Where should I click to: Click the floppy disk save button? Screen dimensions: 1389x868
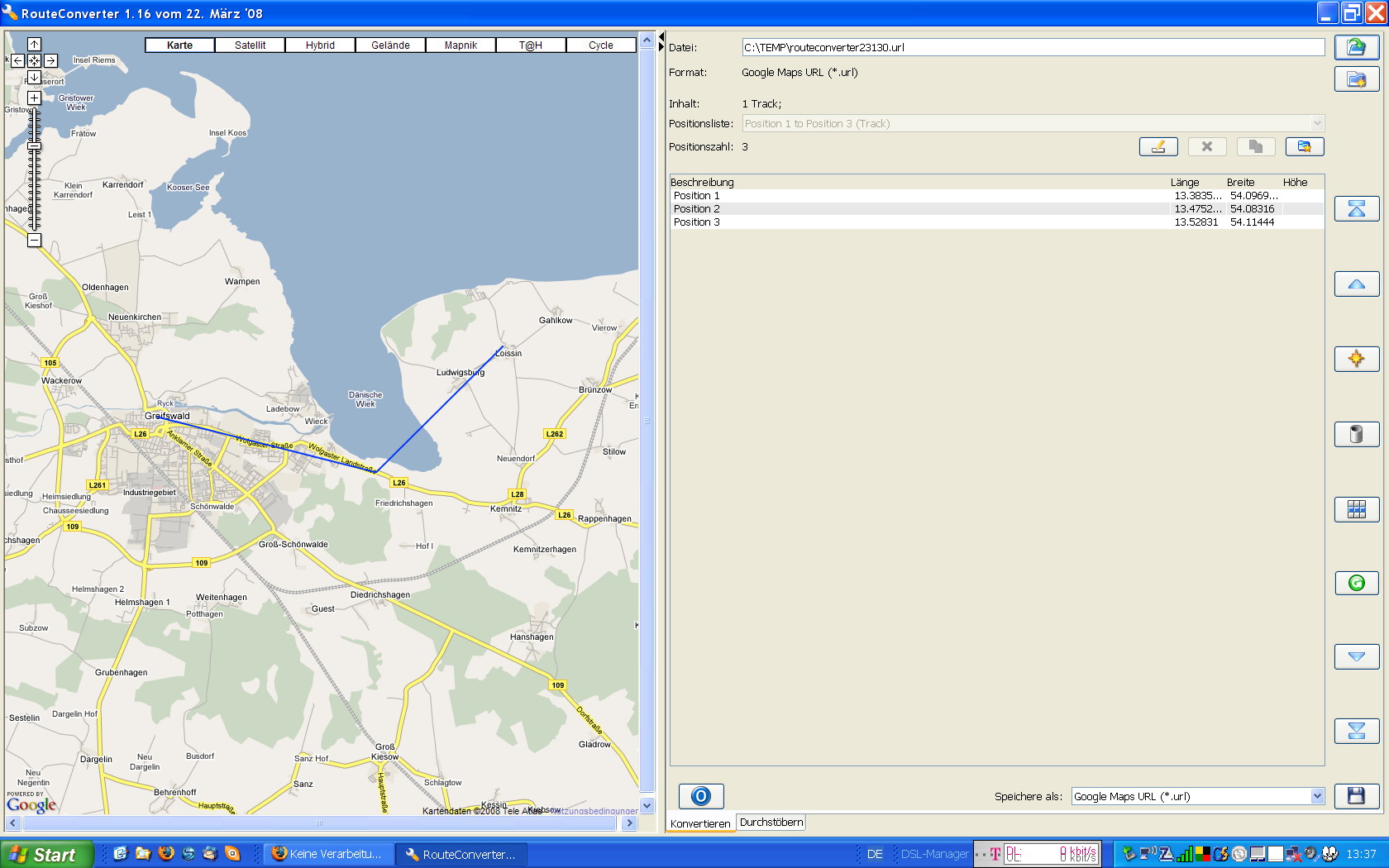click(1356, 795)
